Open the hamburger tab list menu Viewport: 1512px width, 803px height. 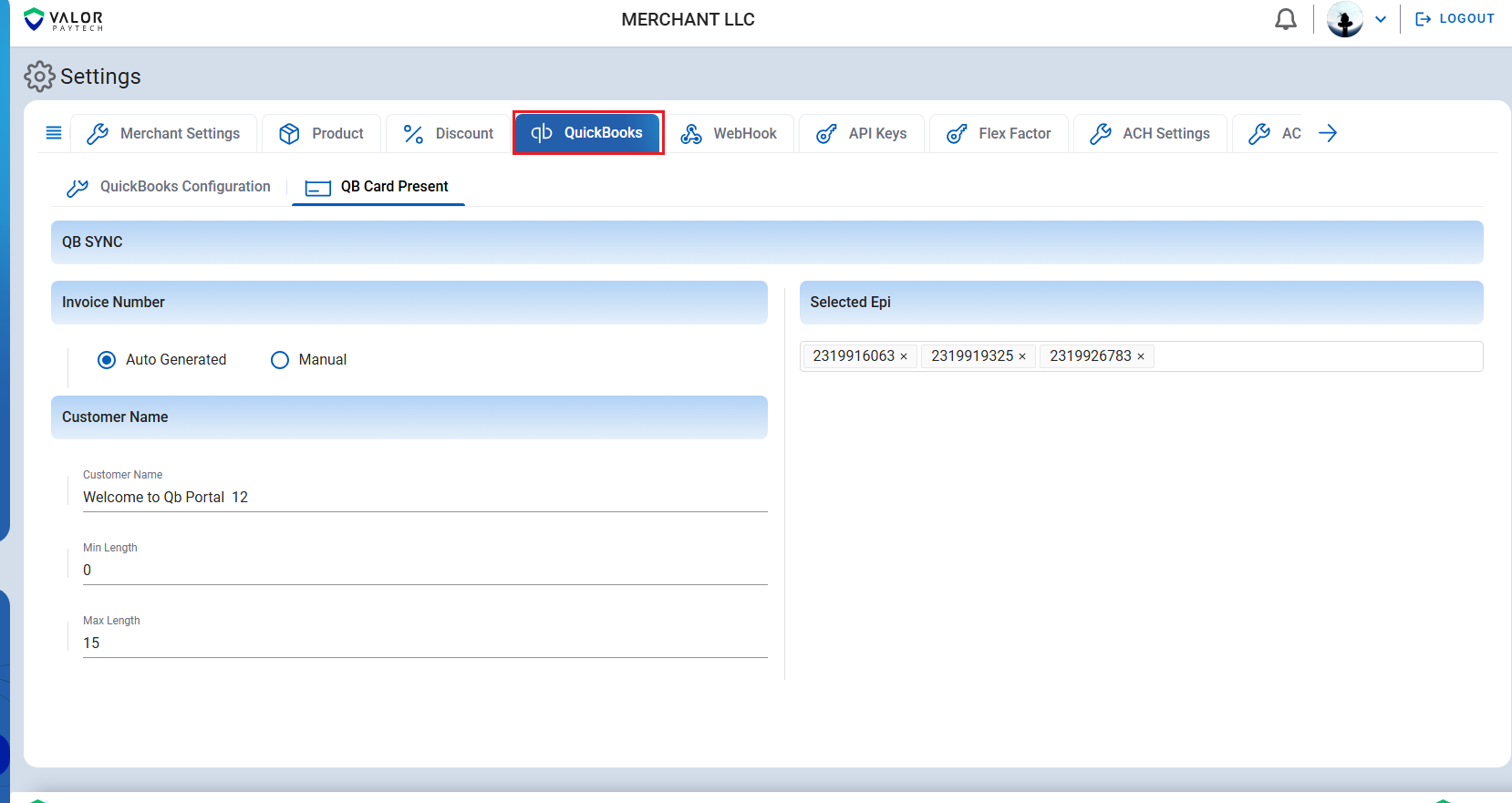(54, 133)
